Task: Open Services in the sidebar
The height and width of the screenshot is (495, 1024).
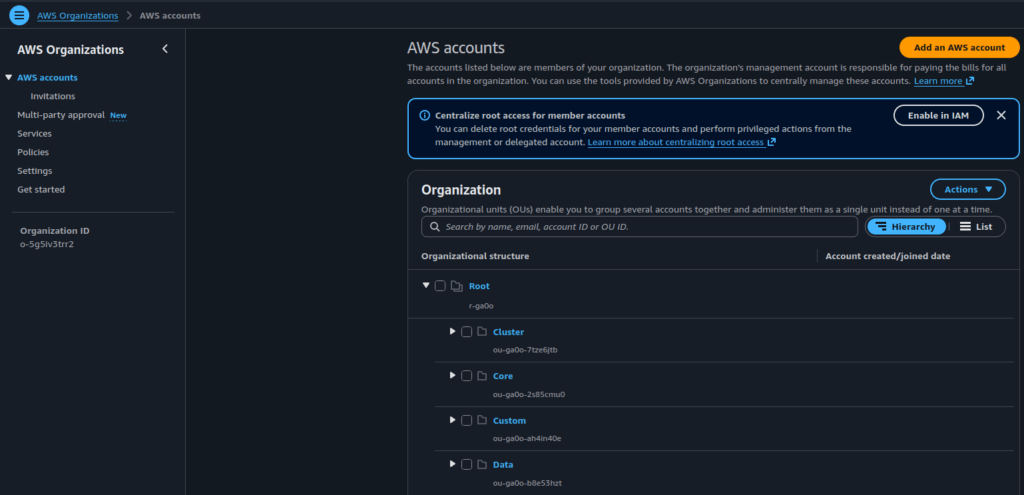Action: pyautogui.click(x=35, y=134)
